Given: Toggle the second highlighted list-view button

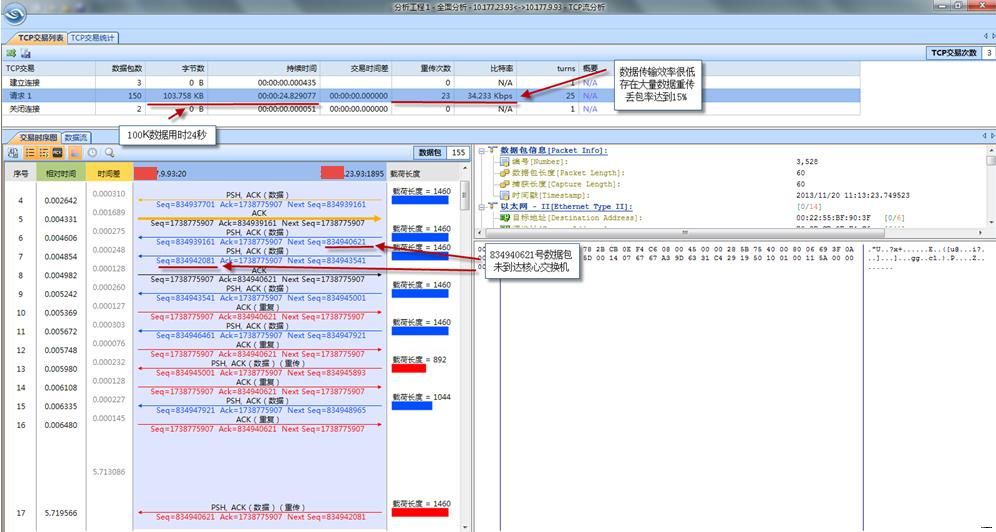Looking at the screenshot, I should (x=44, y=153).
